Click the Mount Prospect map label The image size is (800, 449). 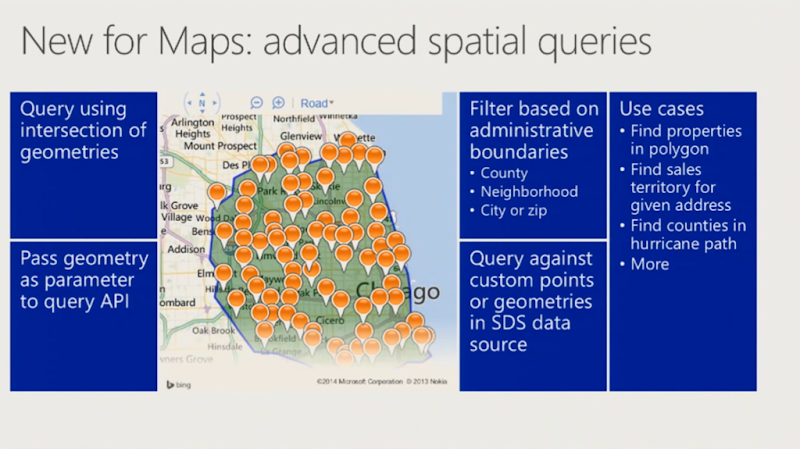[x=220, y=146]
